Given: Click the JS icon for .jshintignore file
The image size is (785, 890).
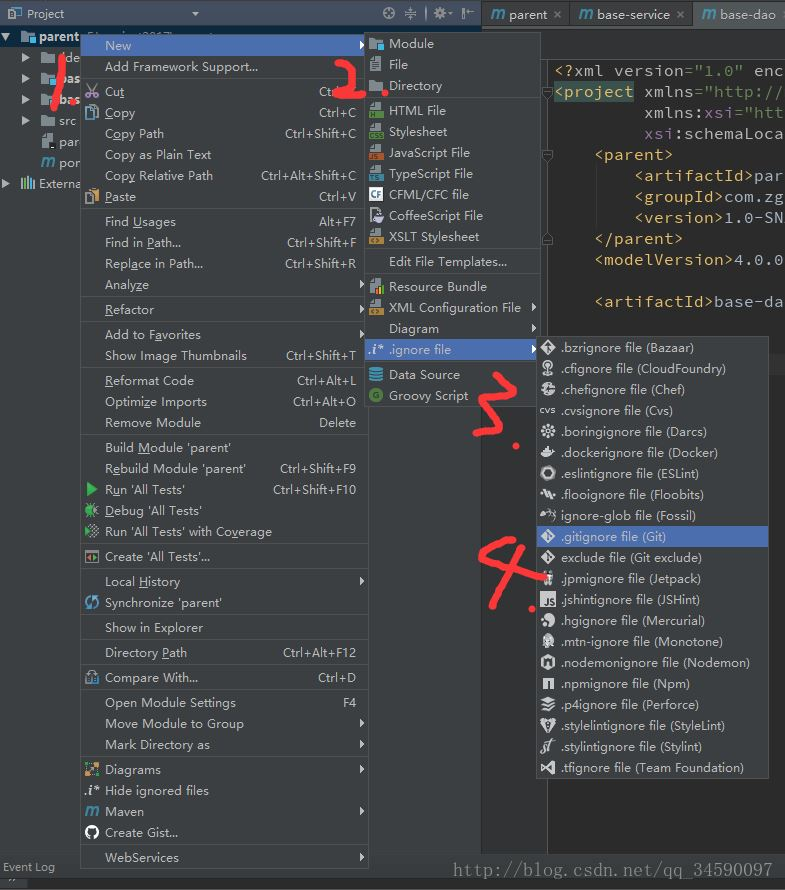Looking at the screenshot, I should coord(548,599).
